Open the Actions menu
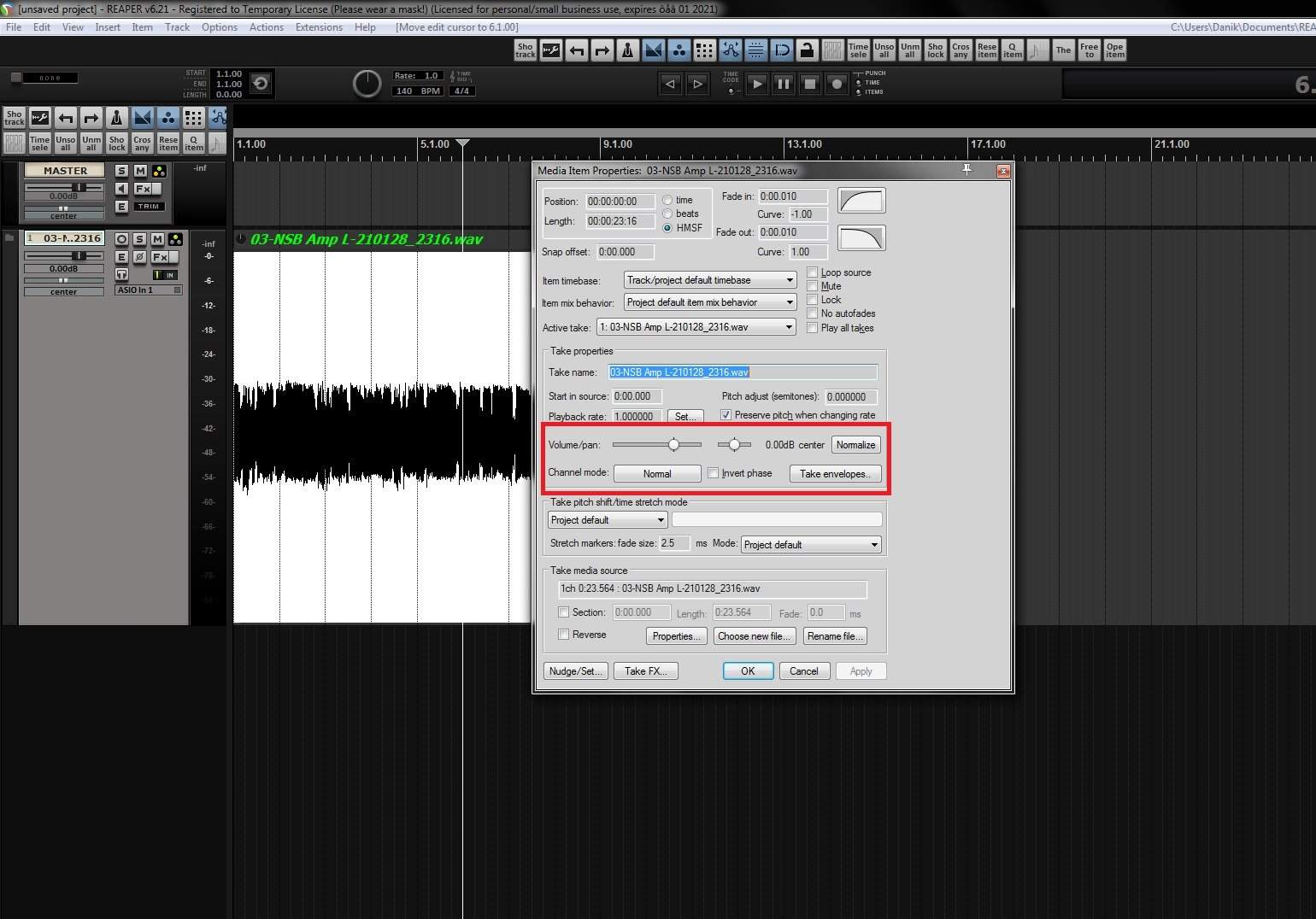Viewport: 1316px width, 919px height. point(266,27)
